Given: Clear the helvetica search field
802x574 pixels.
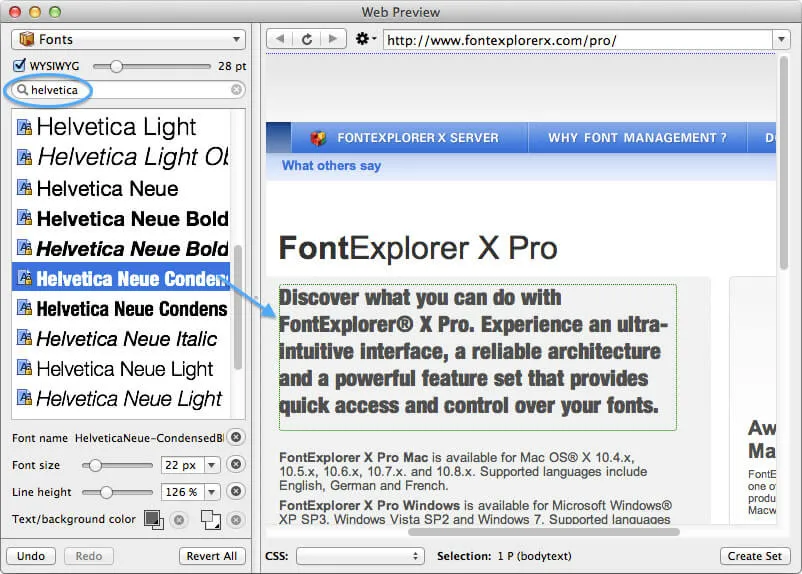Looking at the screenshot, I should [x=237, y=90].
